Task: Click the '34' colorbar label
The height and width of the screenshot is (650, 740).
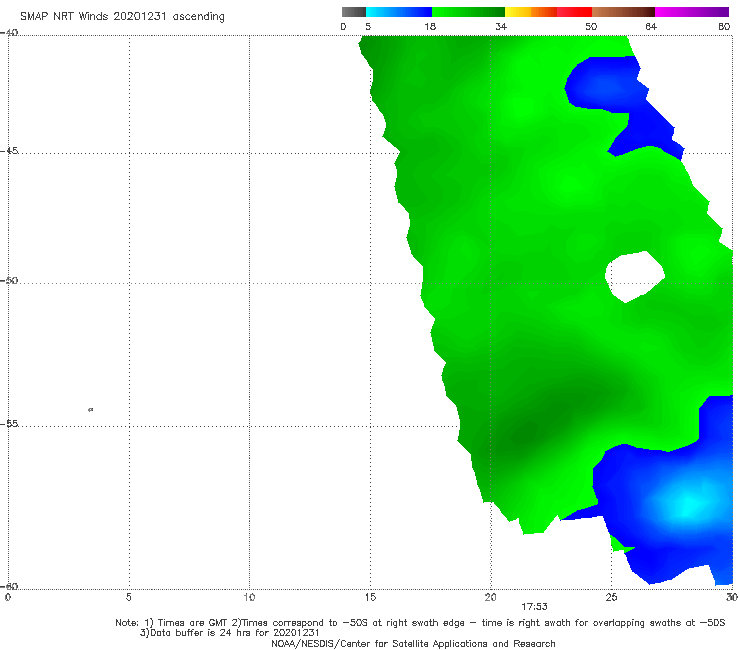Action: pyautogui.click(x=501, y=26)
